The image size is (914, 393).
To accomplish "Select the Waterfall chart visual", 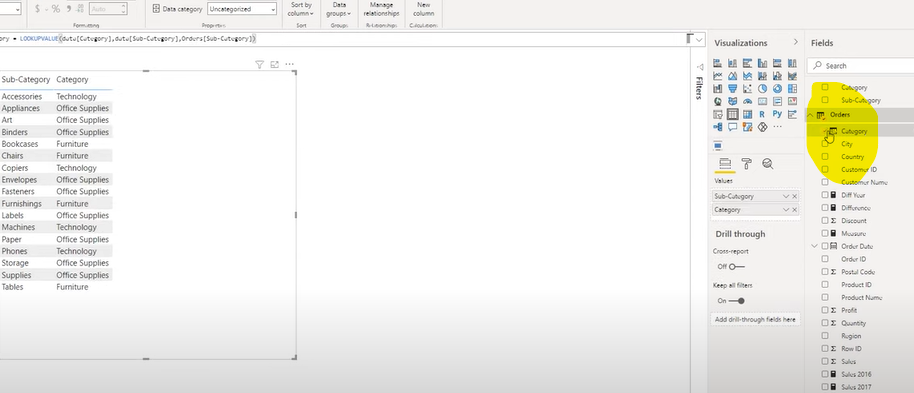I will pos(718,89).
